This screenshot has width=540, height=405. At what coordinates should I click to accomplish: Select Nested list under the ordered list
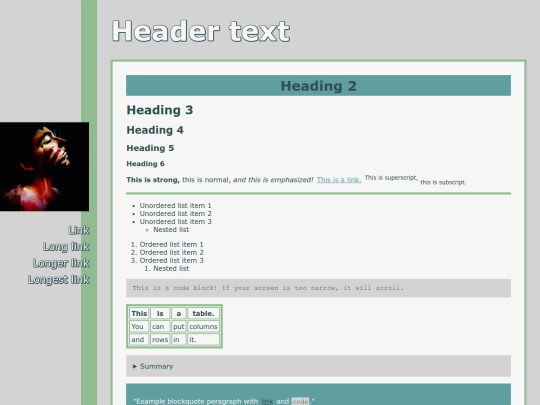[x=171, y=269]
